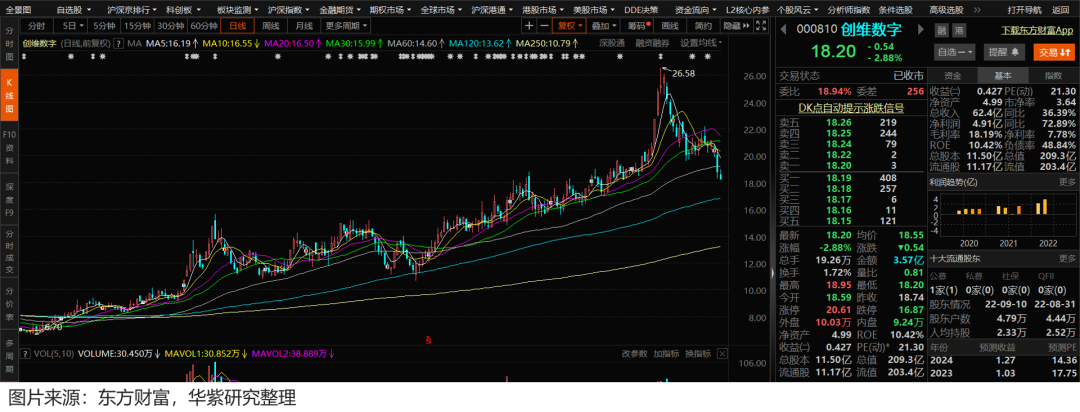This screenshot has width=1080, height=412.
Task: Select 60分钟 period
Action: tap(204, 25)
